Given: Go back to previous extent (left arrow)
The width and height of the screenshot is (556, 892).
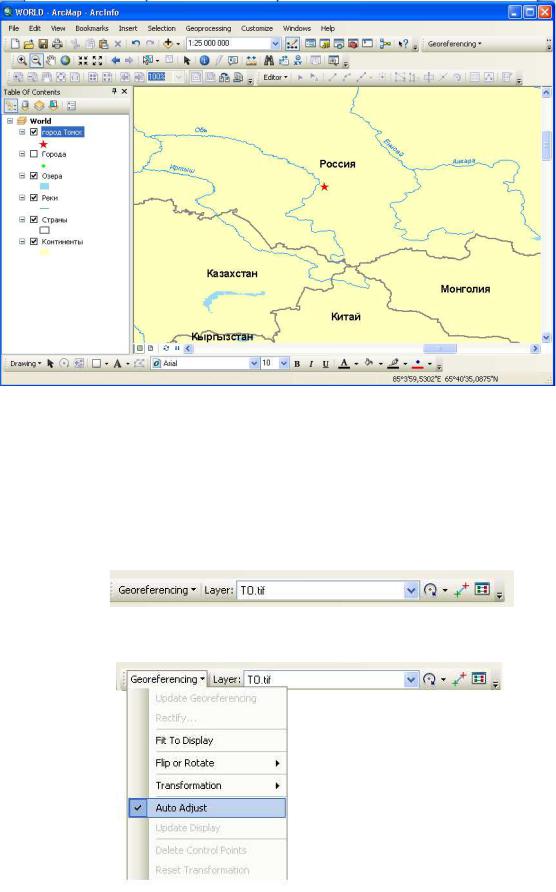Looking at the screenshot, I should click(x=116, y=60).
